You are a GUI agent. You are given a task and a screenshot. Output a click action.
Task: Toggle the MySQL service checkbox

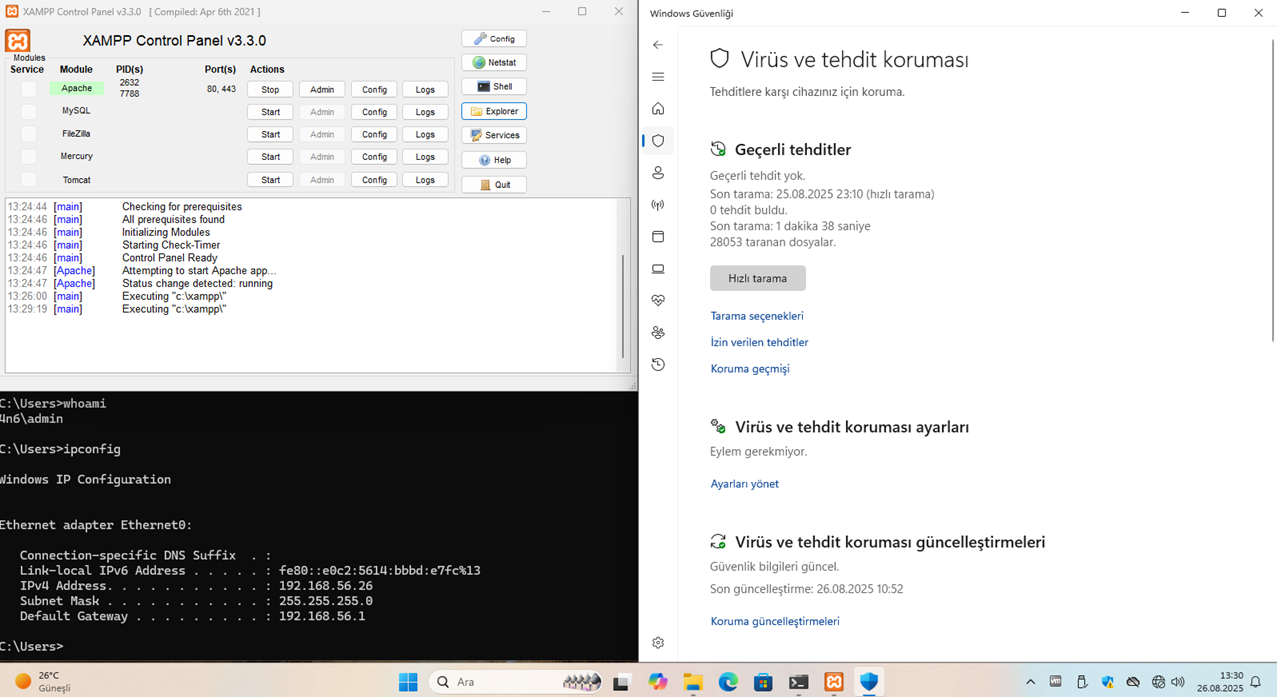(x=28, y=112)
